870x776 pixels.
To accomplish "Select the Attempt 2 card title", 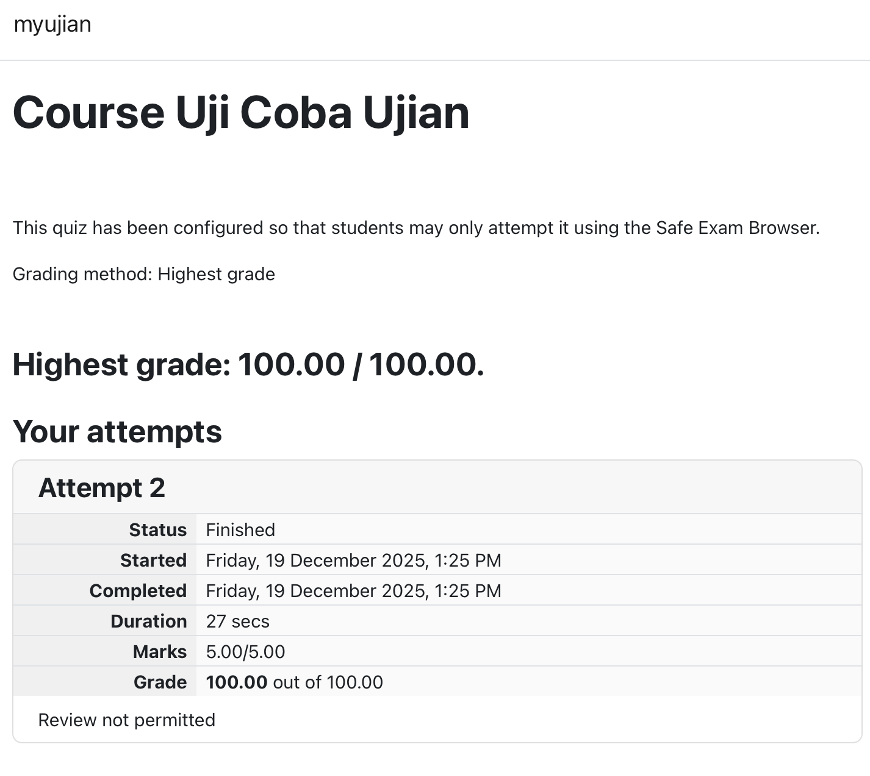I will coord(102,488).
